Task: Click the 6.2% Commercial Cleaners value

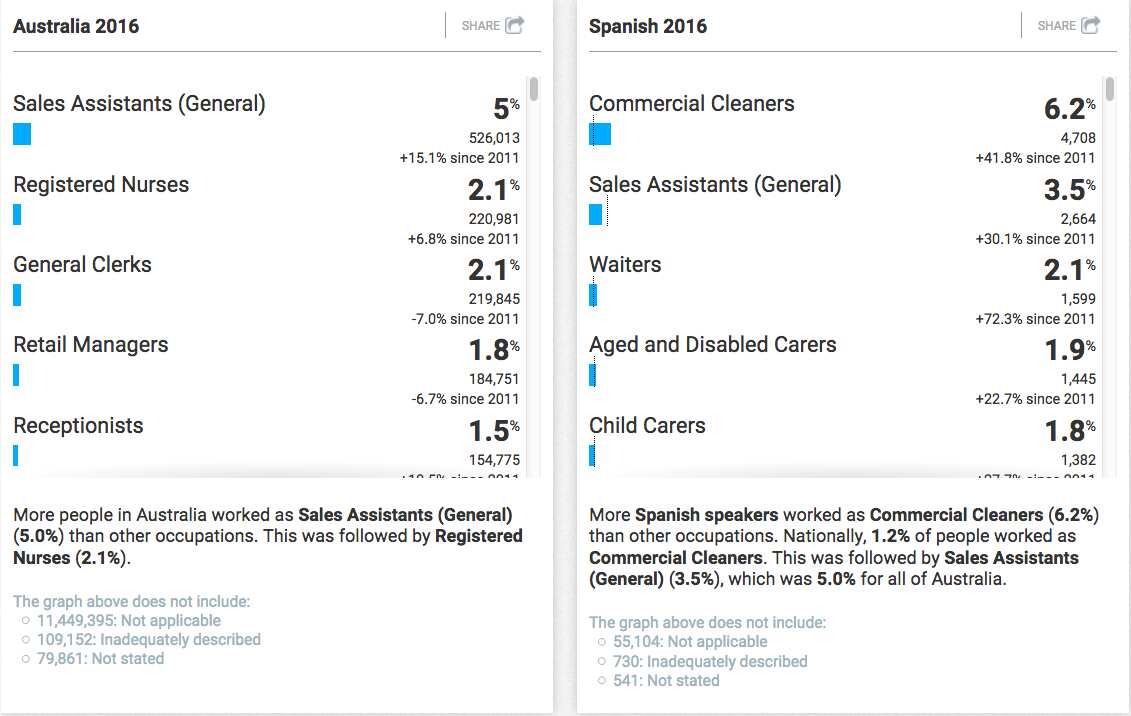Action: (x=1070, y=108)
